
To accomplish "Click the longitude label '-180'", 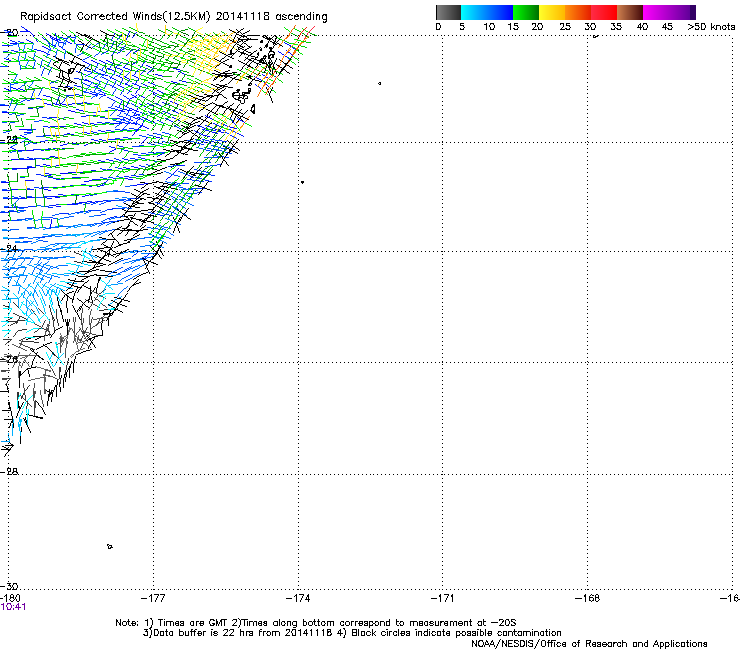I will point(10,598).
